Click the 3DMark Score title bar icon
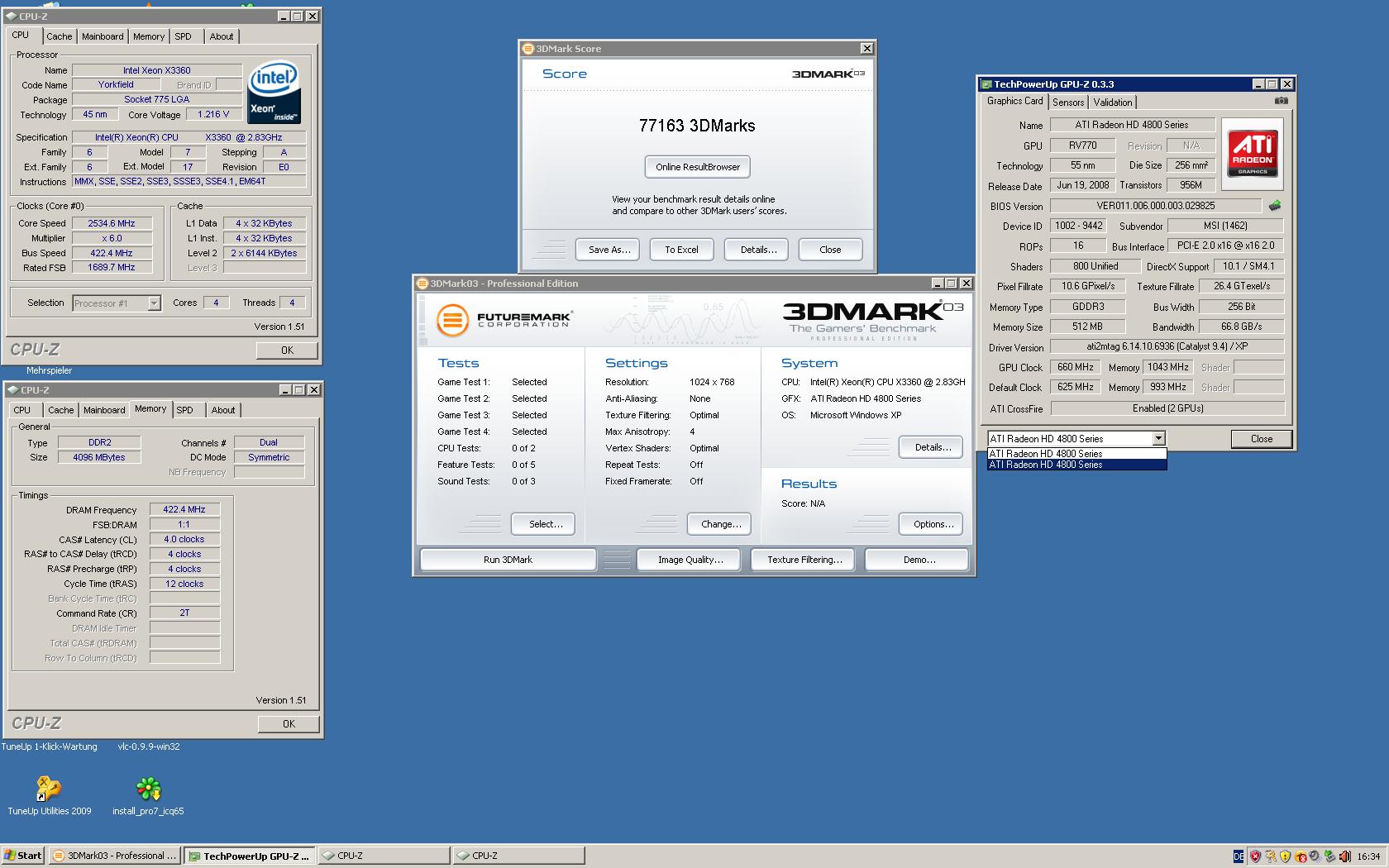1389x868 pixels. click(528, 49)
